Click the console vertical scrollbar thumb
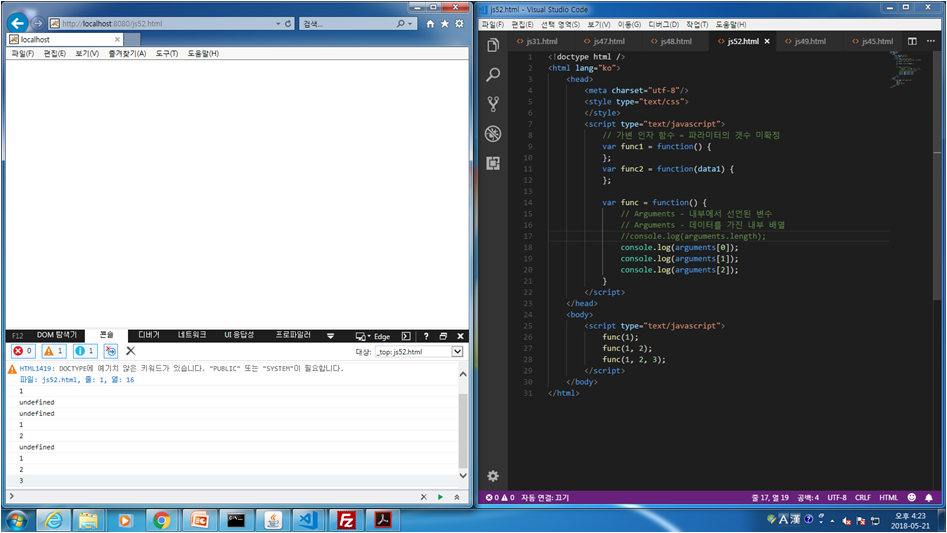 [463, 430]
